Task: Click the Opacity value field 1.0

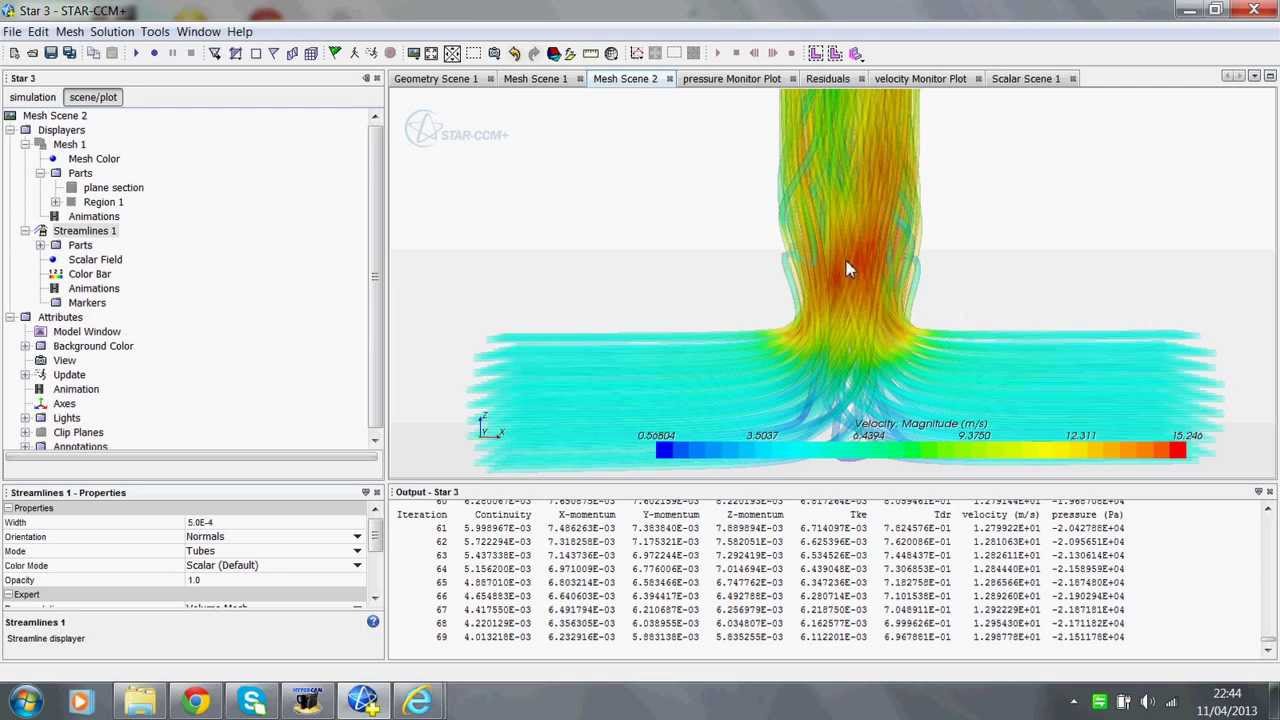Action: point(275,580)
